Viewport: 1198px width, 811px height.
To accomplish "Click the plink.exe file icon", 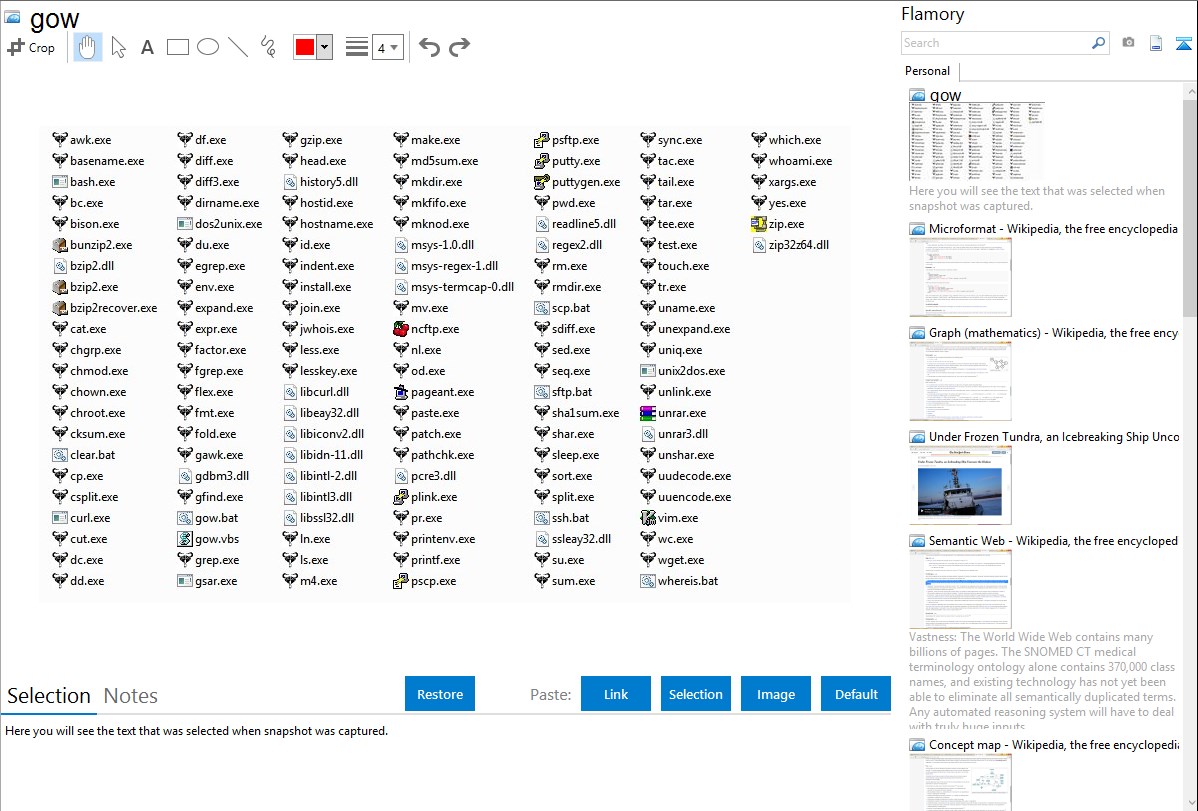I will (x=401, y=497).
